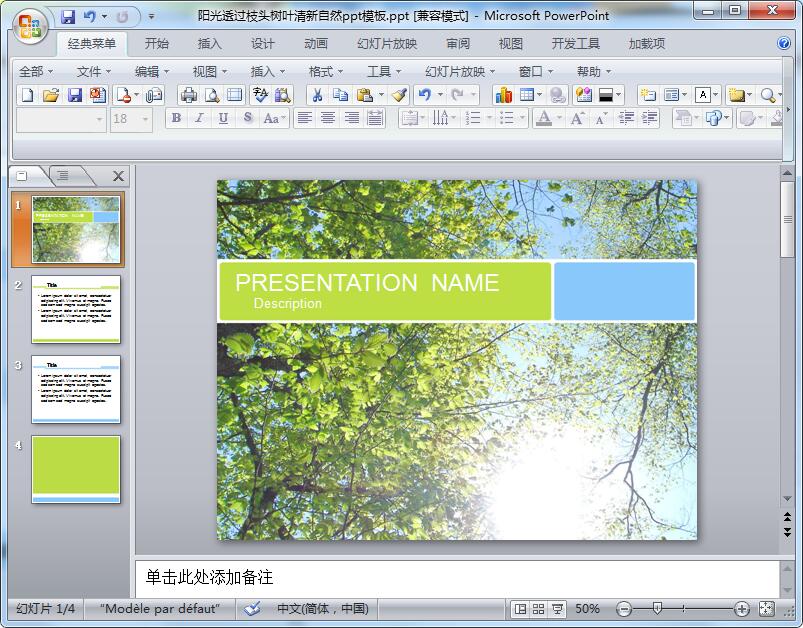803x628 pixels.
Task: Click the Paste clipboard icon
Action: (x=364, y=95)
